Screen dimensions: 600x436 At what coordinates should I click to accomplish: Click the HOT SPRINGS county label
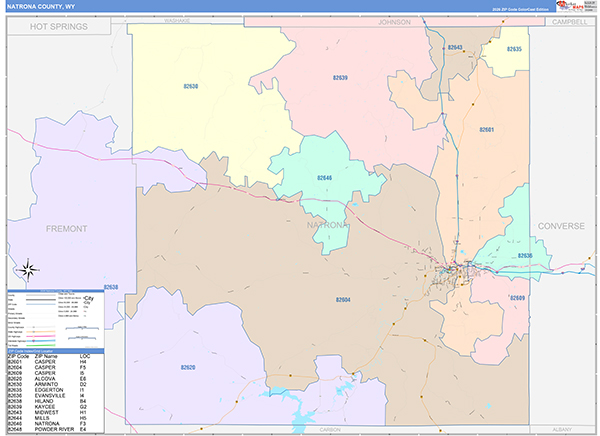[x=59, y=26]
